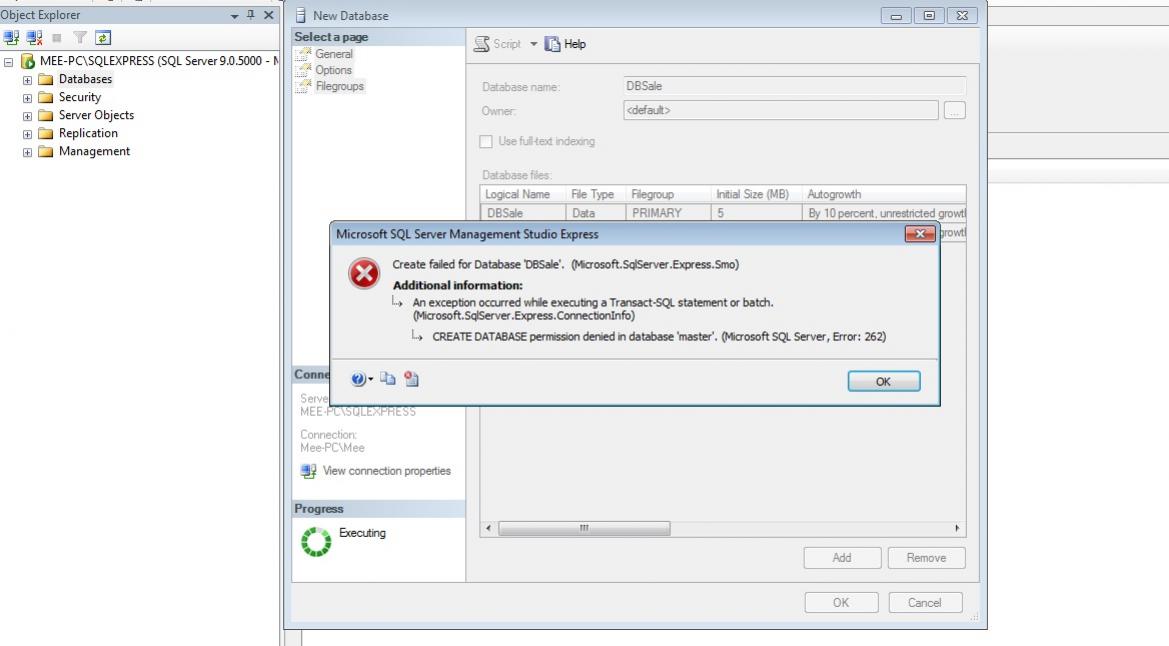The height and width of the screenshot is (646, 1169).
Task: Click the Database name field containing DBSale
Action: pos(795,86)
